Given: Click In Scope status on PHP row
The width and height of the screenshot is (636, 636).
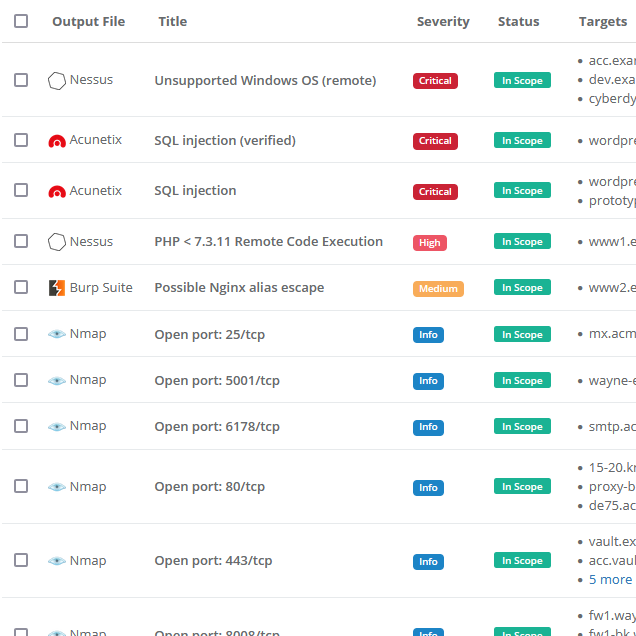Looking at the screenshot, I should click(x=522, y=241).
